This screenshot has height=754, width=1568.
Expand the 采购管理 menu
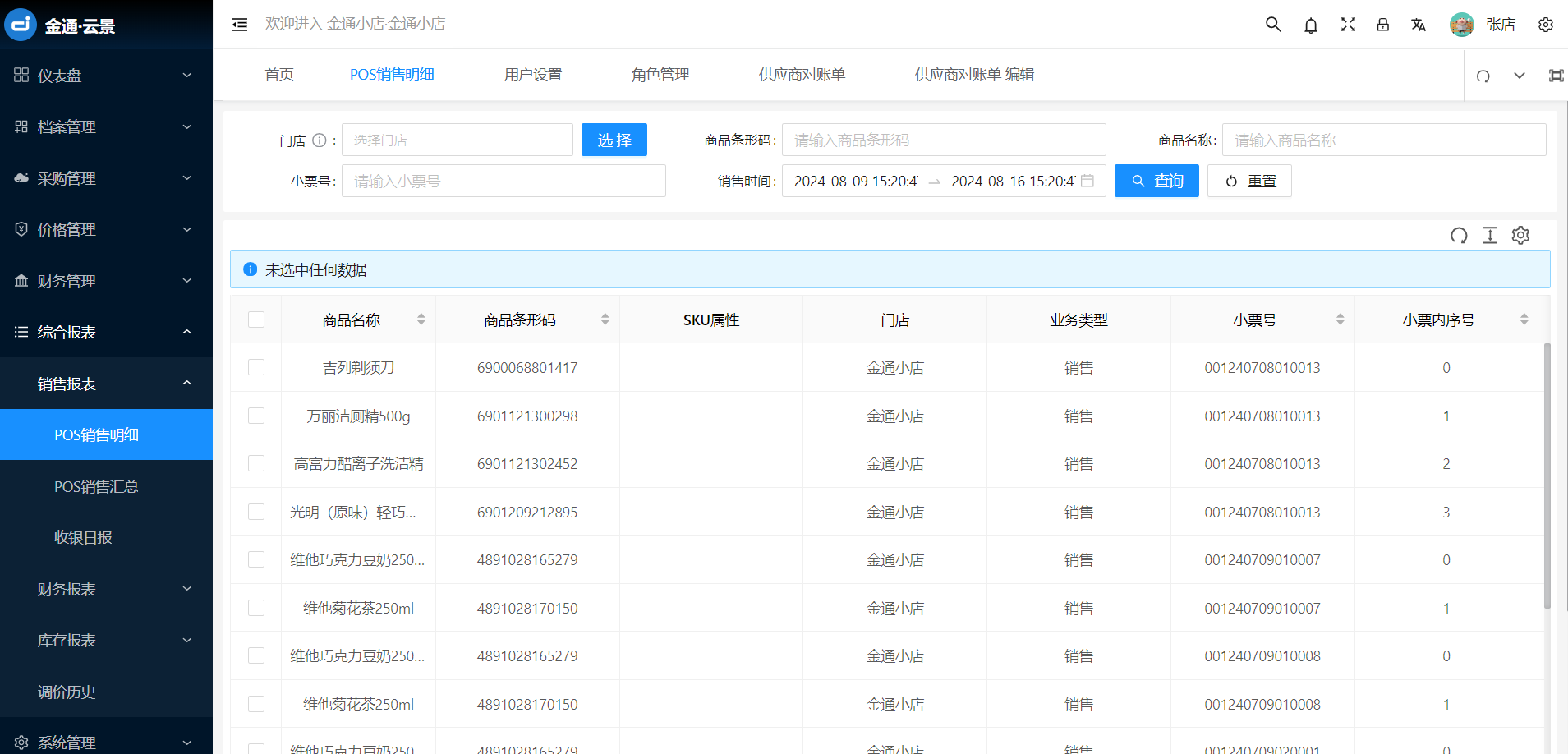click(x=106, y=178)
